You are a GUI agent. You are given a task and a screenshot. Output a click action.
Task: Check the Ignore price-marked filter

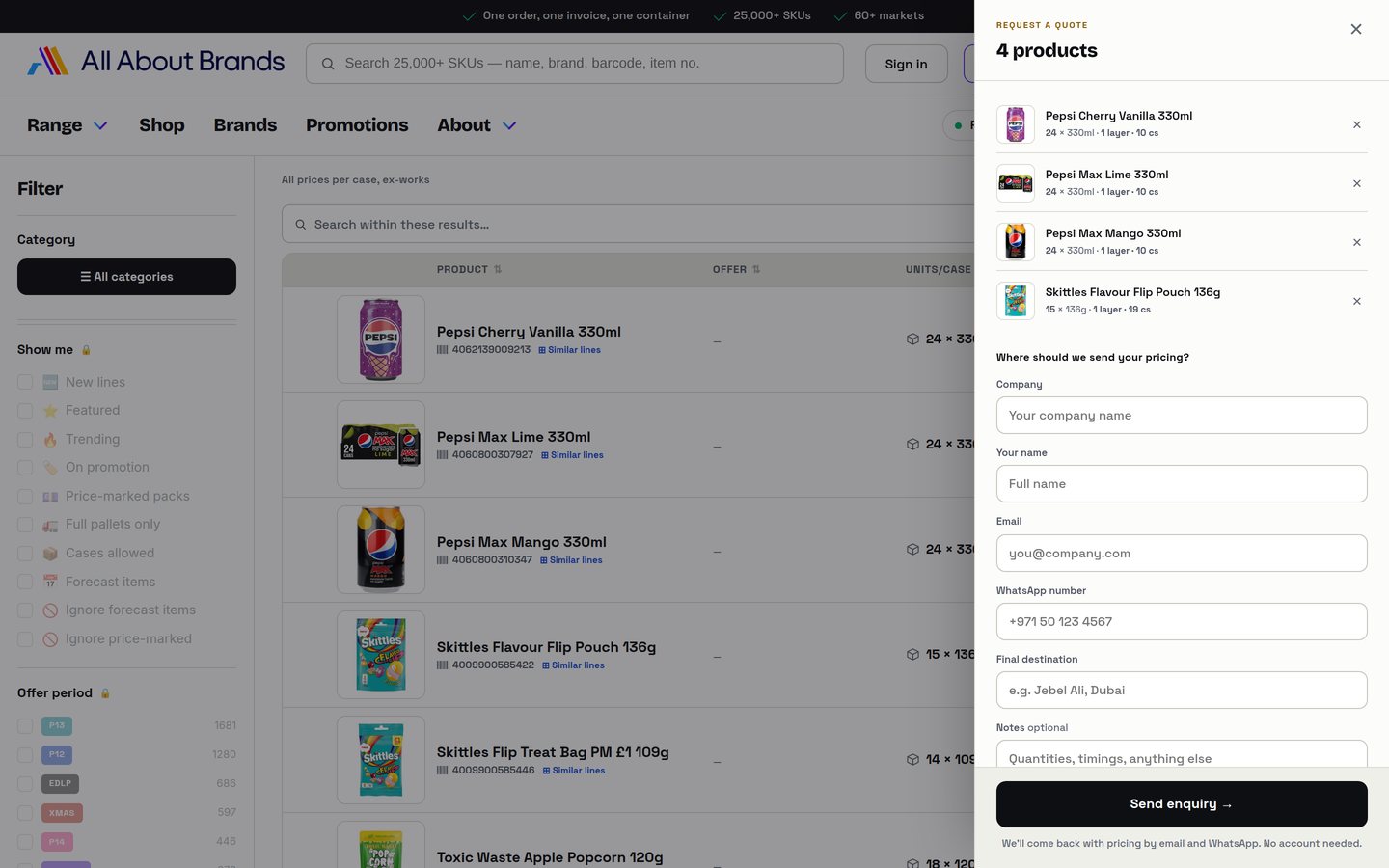click(25, 639)
